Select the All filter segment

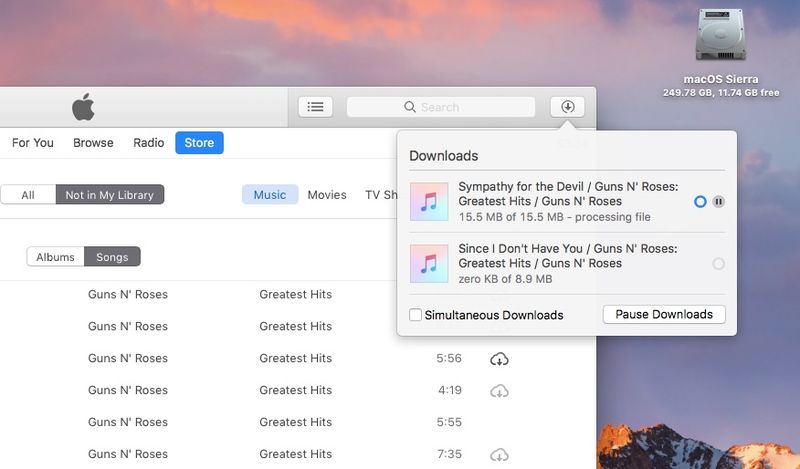tap(28, 194)
